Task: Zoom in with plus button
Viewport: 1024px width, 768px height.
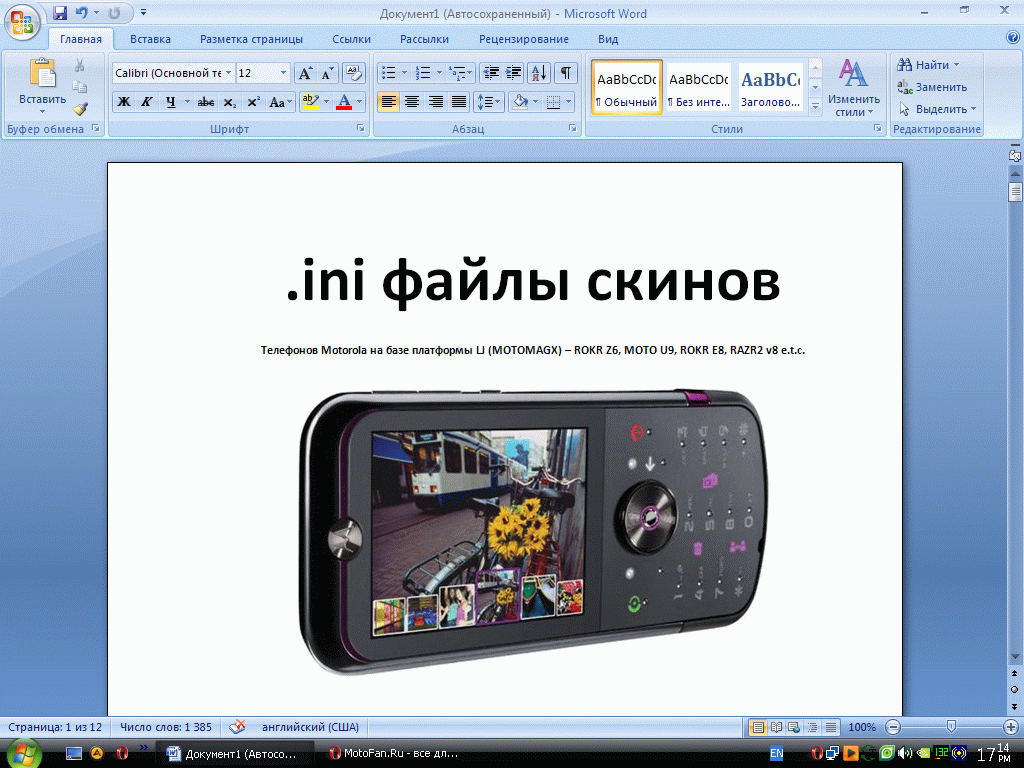Action: 1010,727
